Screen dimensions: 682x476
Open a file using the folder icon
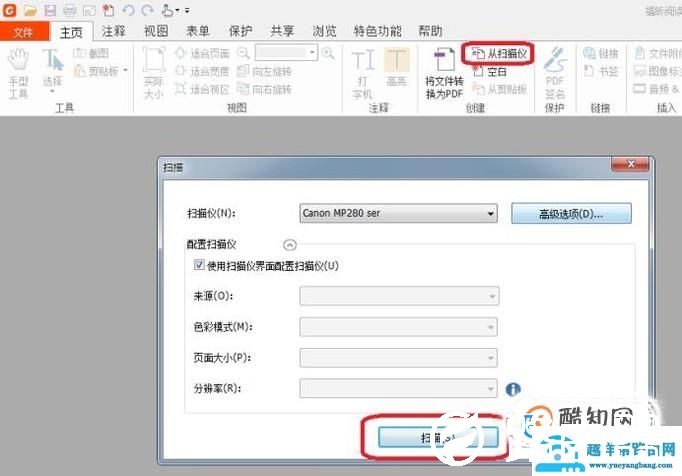(x=30, y=10)
